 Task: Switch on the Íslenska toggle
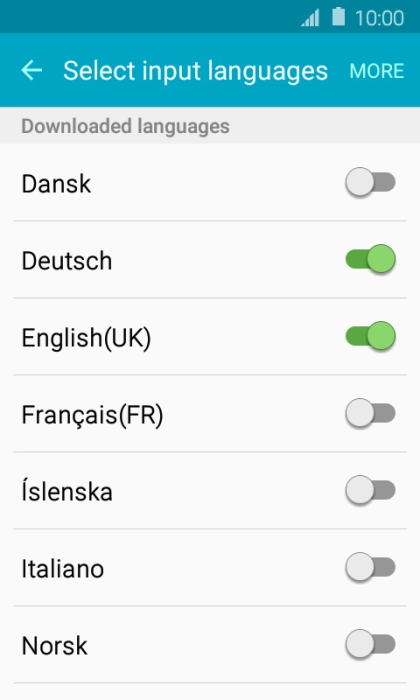(370, 490)
